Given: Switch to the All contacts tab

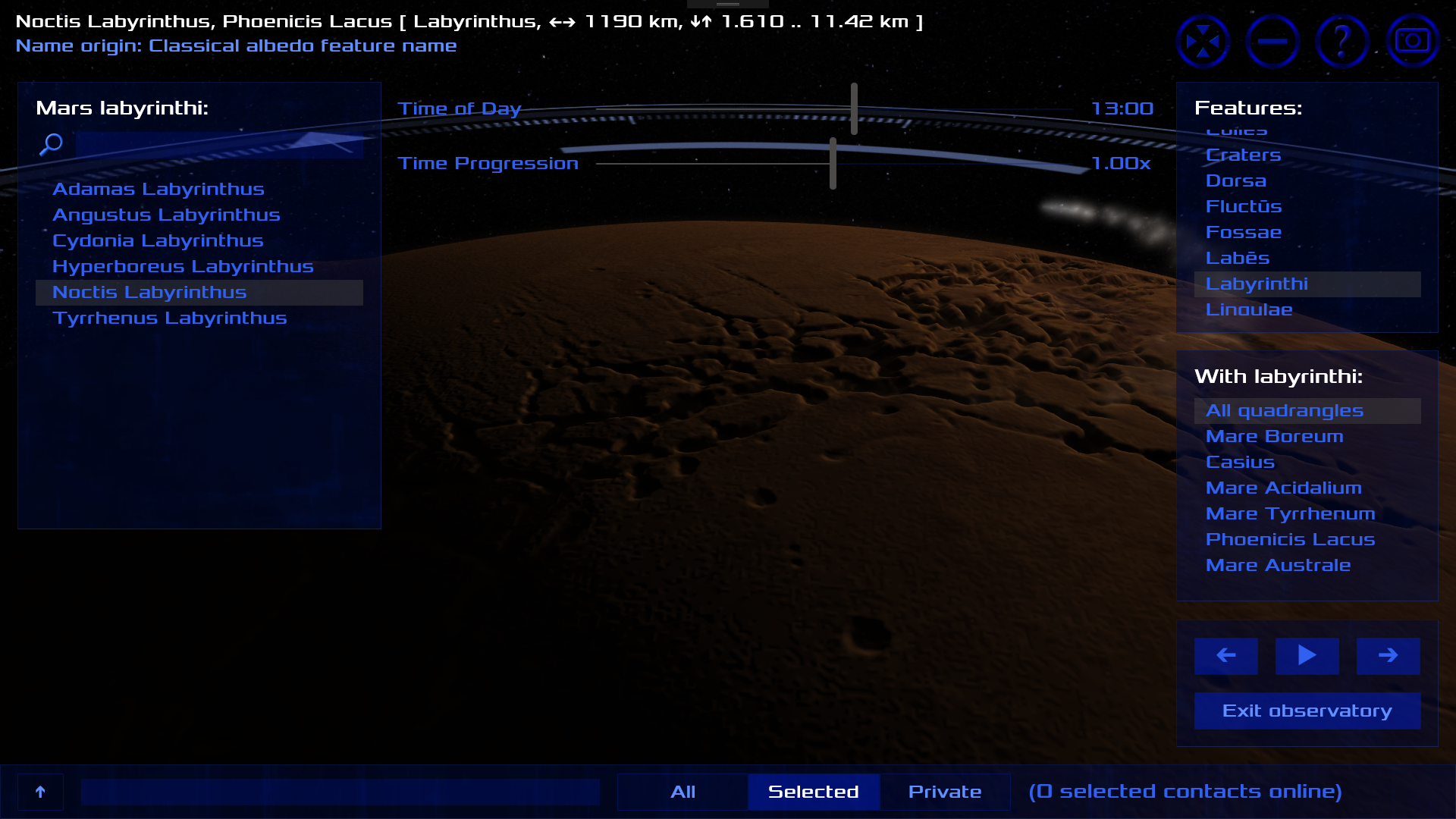Looking at the screenshot, I should pos(682,792).
